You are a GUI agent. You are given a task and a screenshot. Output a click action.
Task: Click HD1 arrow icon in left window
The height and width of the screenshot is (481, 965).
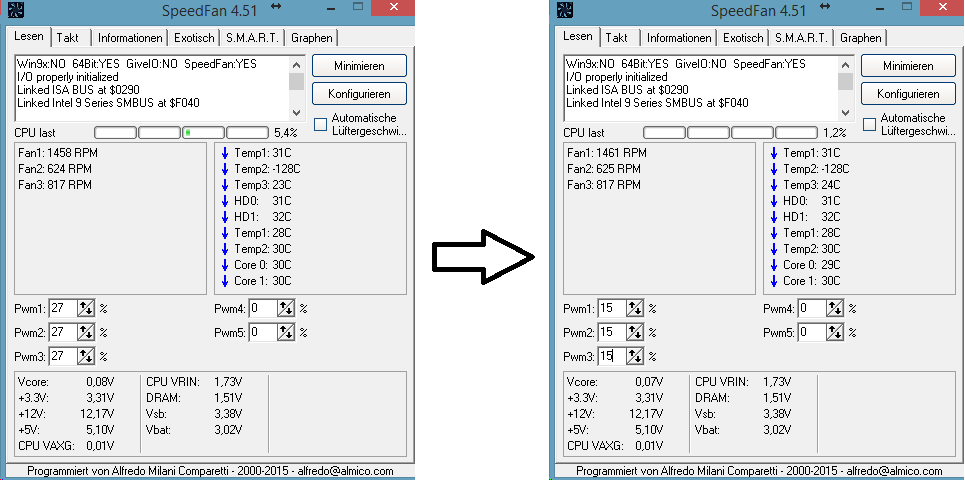click(x=225, y=217)
